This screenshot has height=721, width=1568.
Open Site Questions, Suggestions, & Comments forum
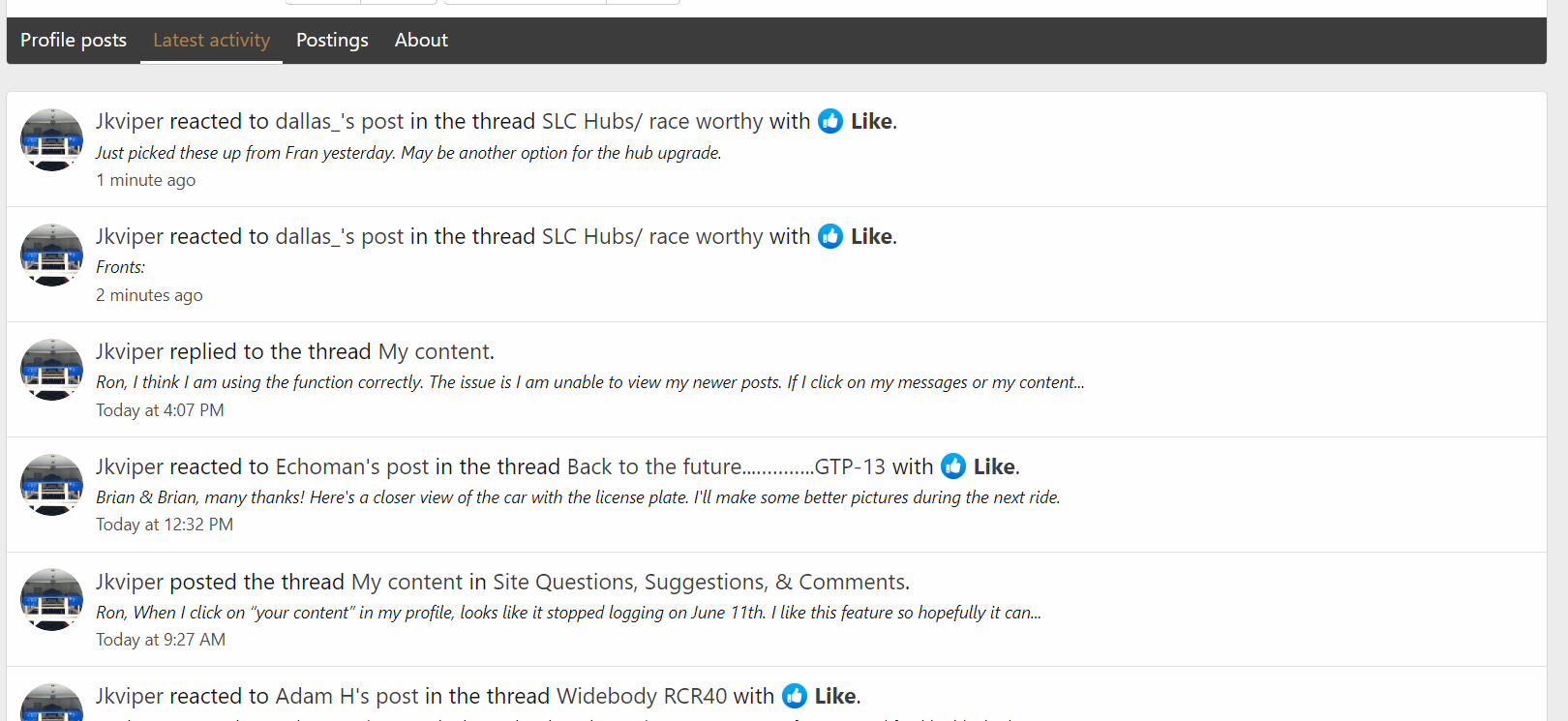[700, 582]
